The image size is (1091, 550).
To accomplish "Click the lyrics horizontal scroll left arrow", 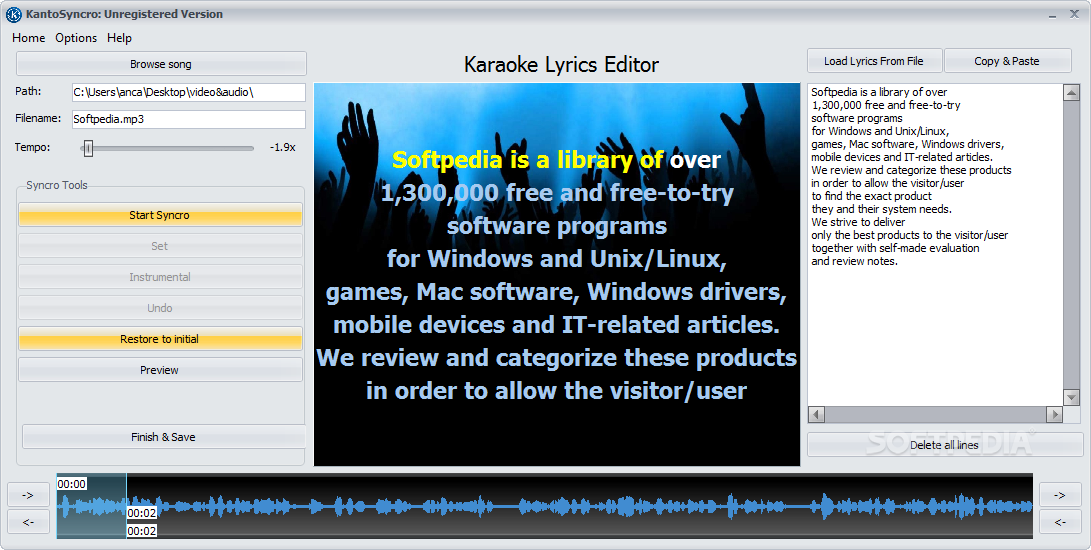I will [817, 414].
